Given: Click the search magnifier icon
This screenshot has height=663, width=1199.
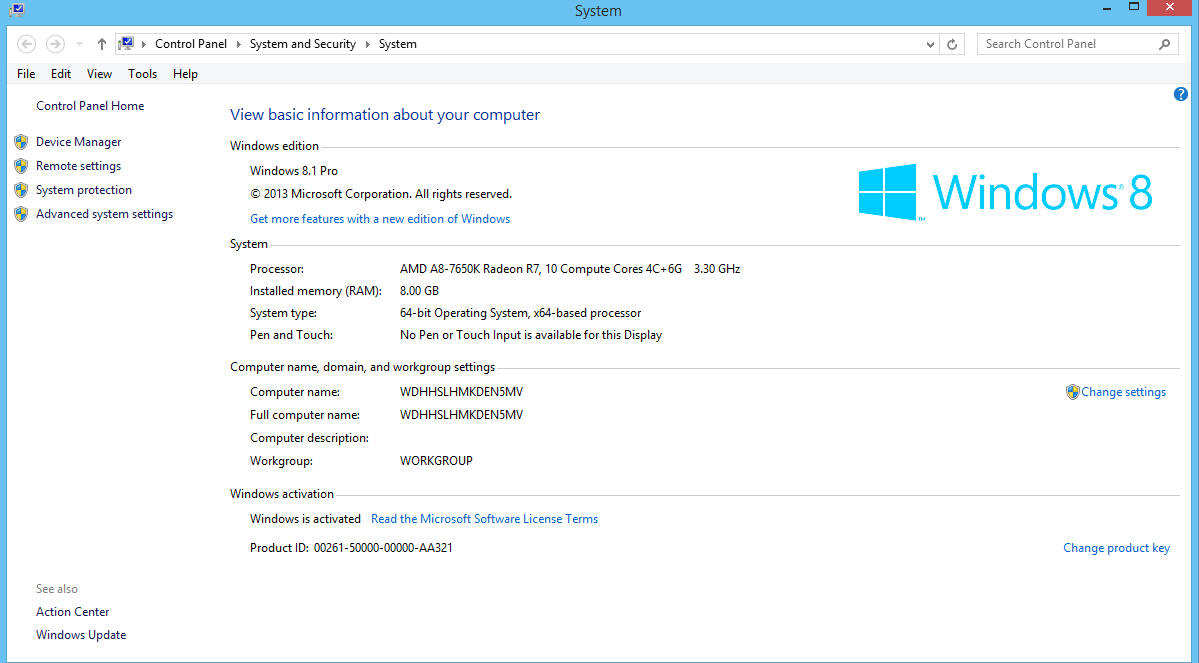Looking at the screenshot, I should pos(1164,44).
